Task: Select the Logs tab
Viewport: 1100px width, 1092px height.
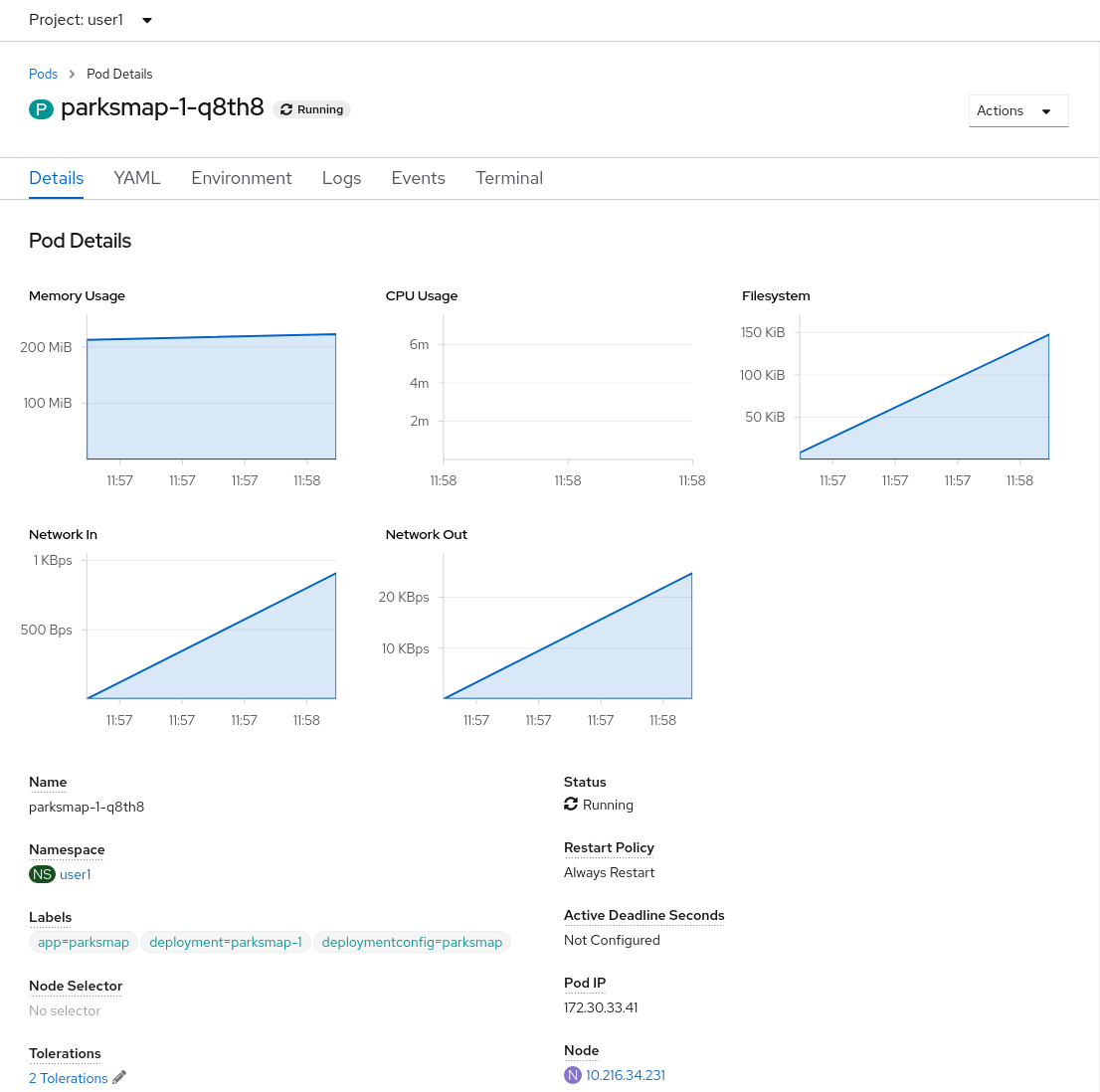Action: tap(341, 178)
